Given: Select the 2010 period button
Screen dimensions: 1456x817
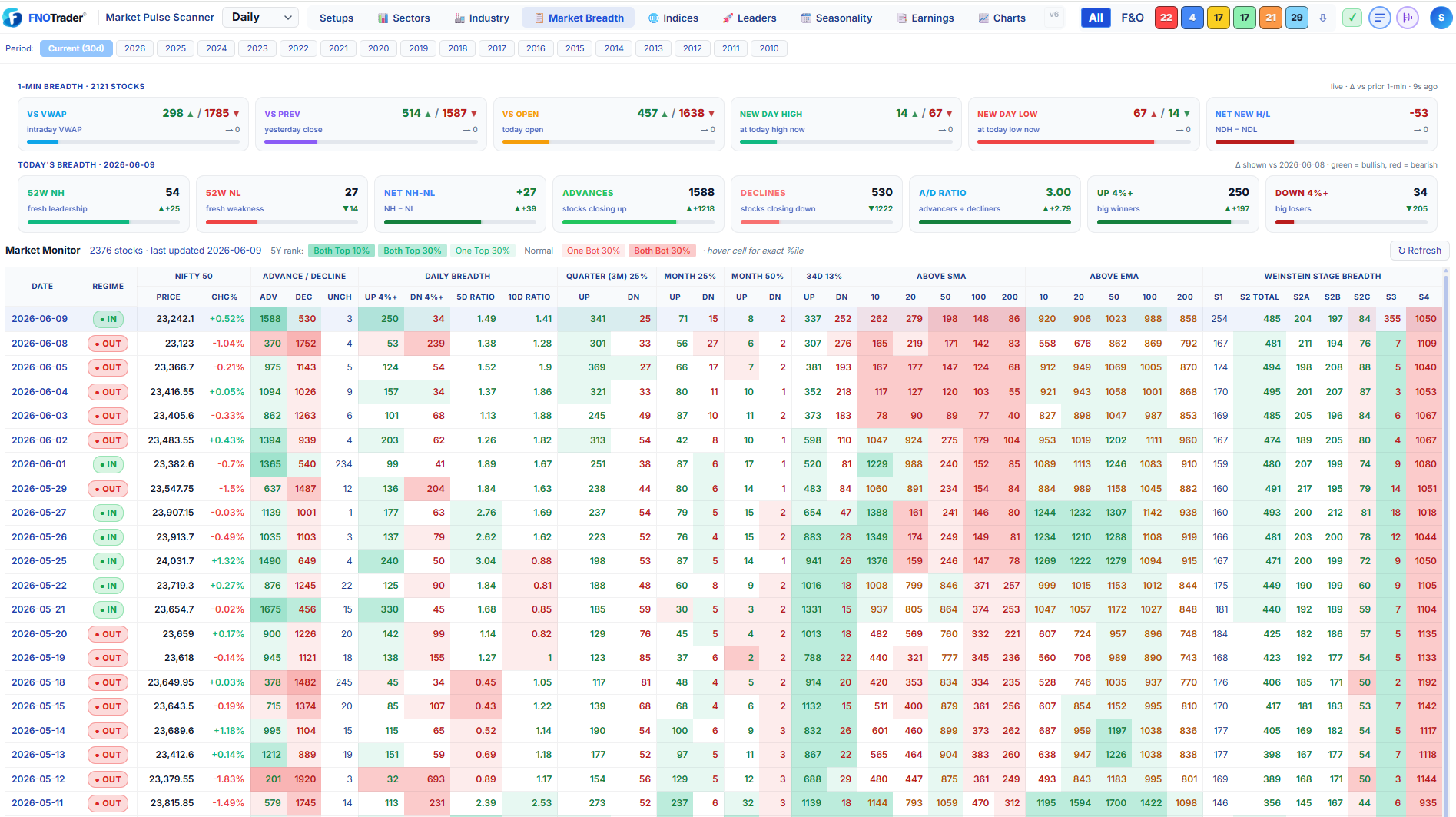Looking at the screenshot, I should pyautogui.click(x=769, y=48).
